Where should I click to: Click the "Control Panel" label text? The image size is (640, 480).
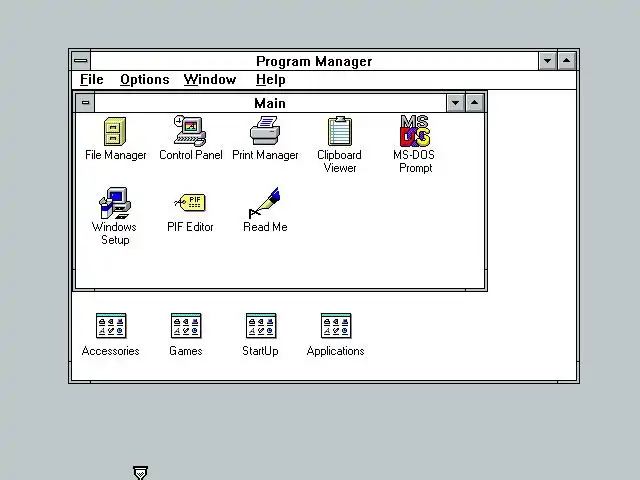click(191, 155)
